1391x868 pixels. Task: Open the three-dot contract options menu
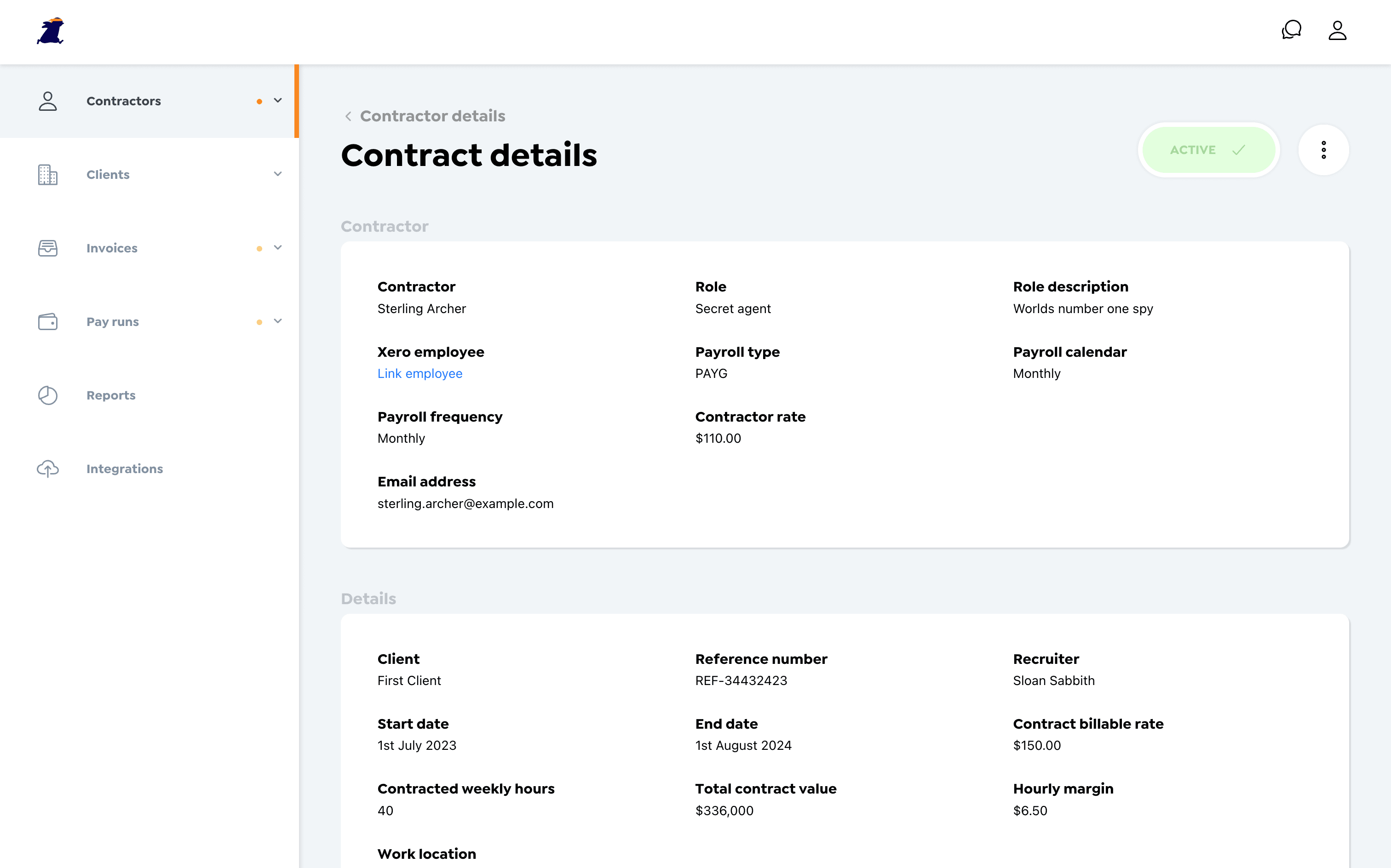click(1323, 149)
